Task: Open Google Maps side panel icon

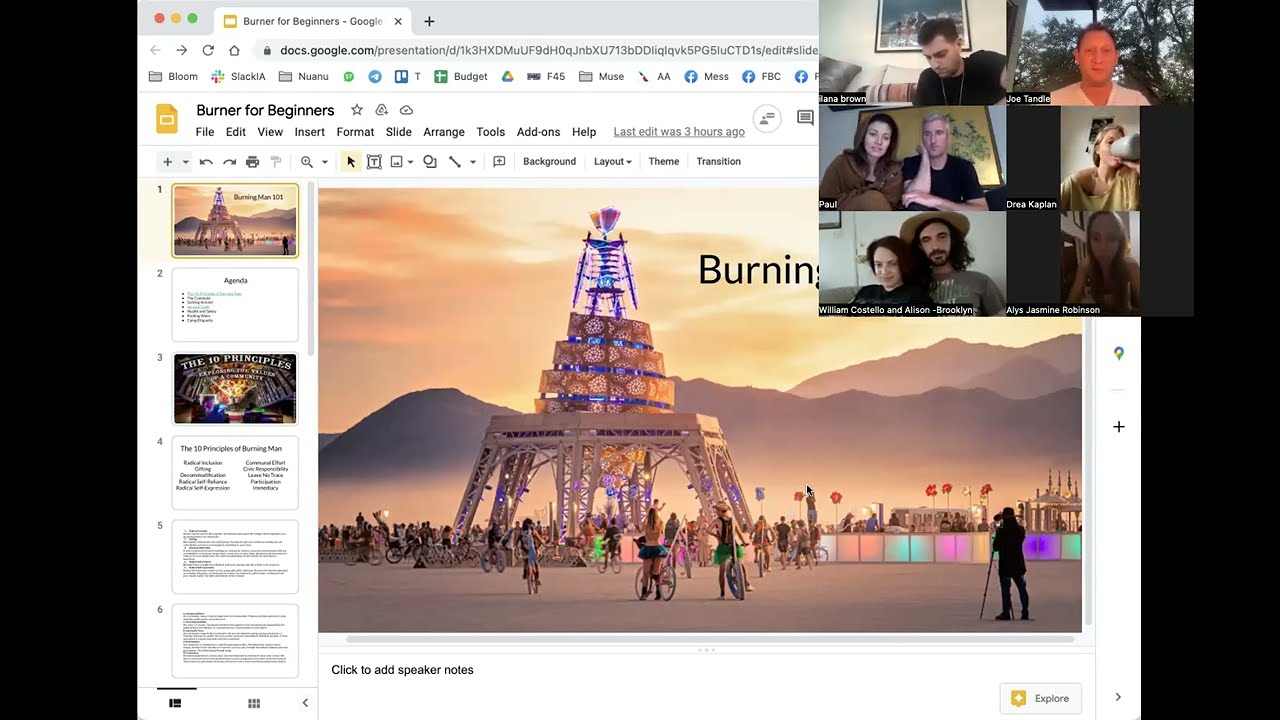Action: coord(1119,353)
